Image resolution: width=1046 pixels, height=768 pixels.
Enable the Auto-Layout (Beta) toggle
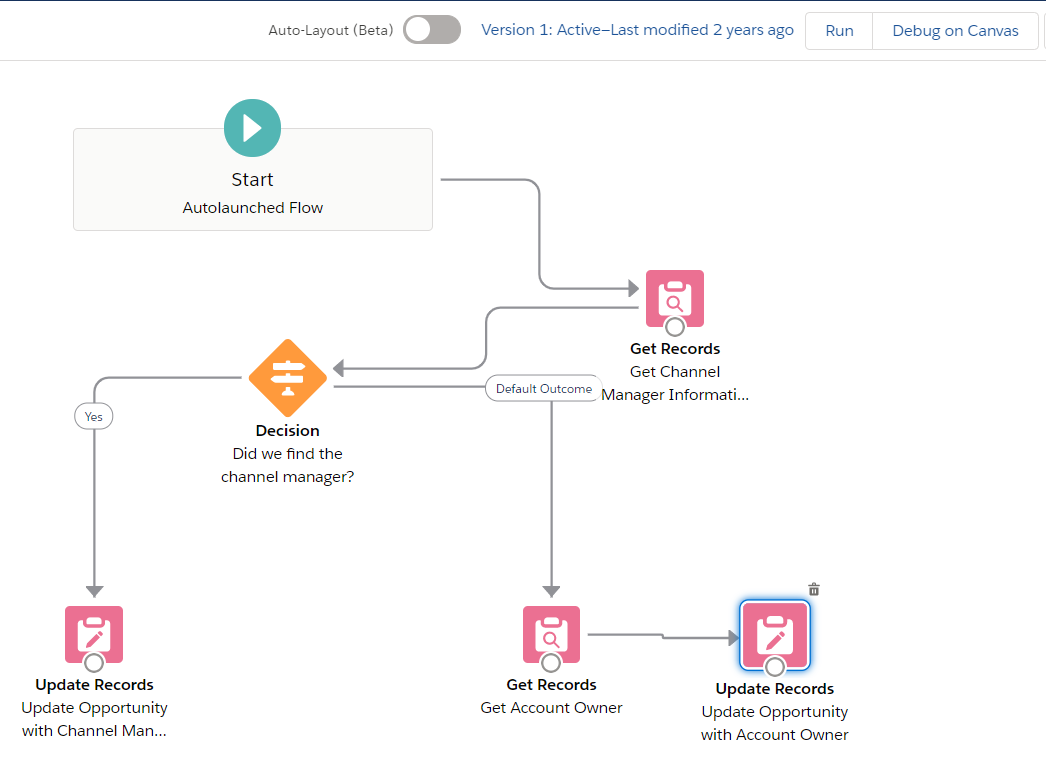[431, 30]
